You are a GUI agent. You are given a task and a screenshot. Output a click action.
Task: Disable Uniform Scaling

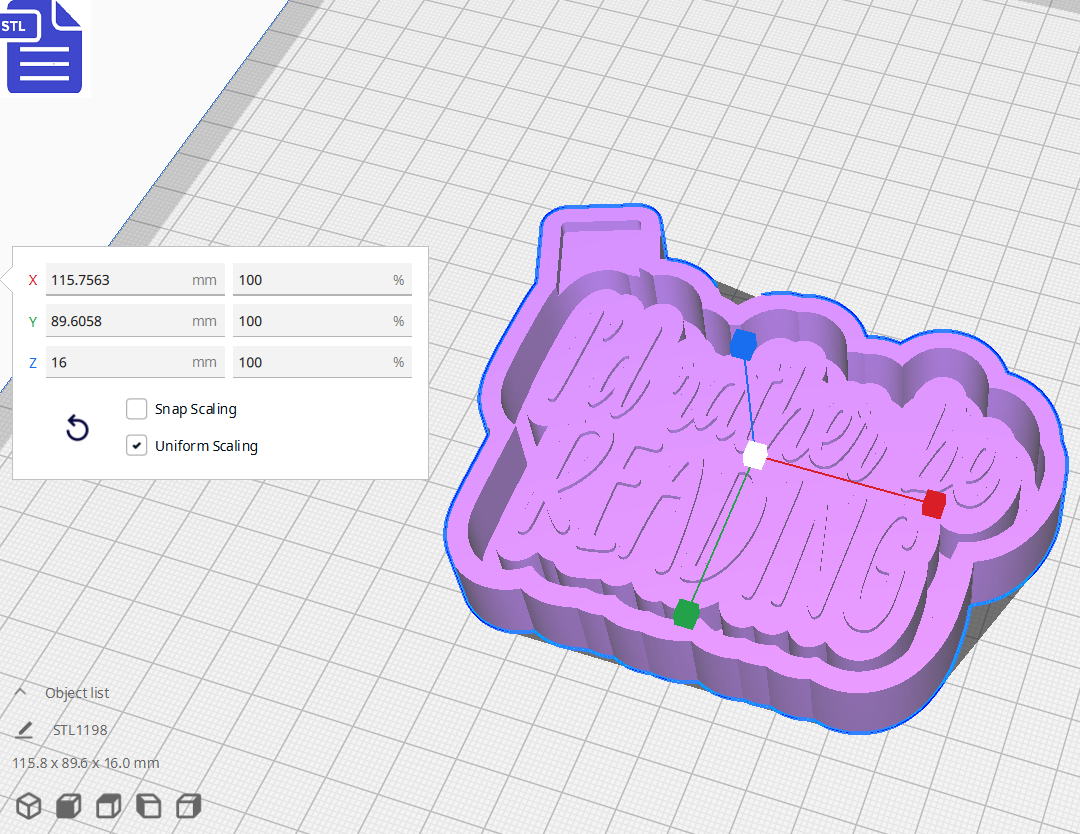136,445
